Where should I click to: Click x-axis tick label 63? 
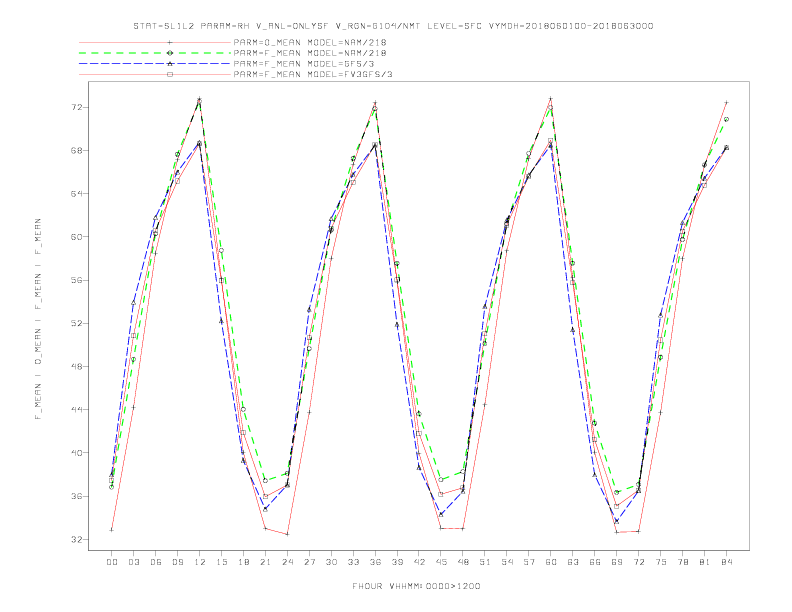(573, 562)
